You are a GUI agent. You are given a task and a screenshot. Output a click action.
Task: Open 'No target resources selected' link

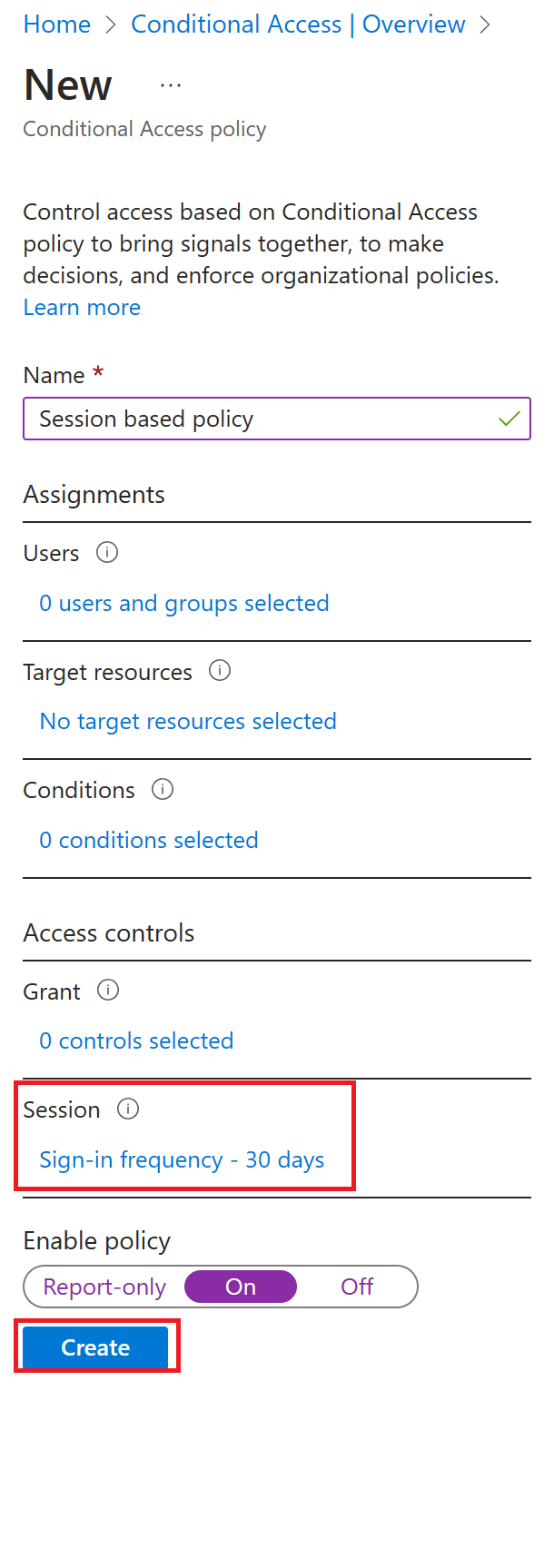(x=187, y=721)
